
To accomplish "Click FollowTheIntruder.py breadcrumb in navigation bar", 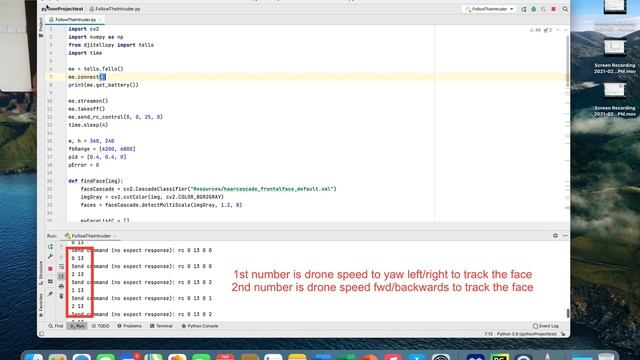I will tap(115, 9).
